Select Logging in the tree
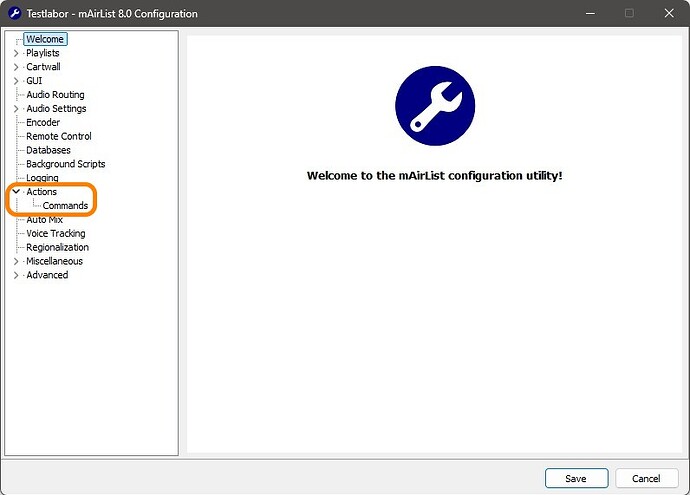690x495 pixels. (42, 178)
